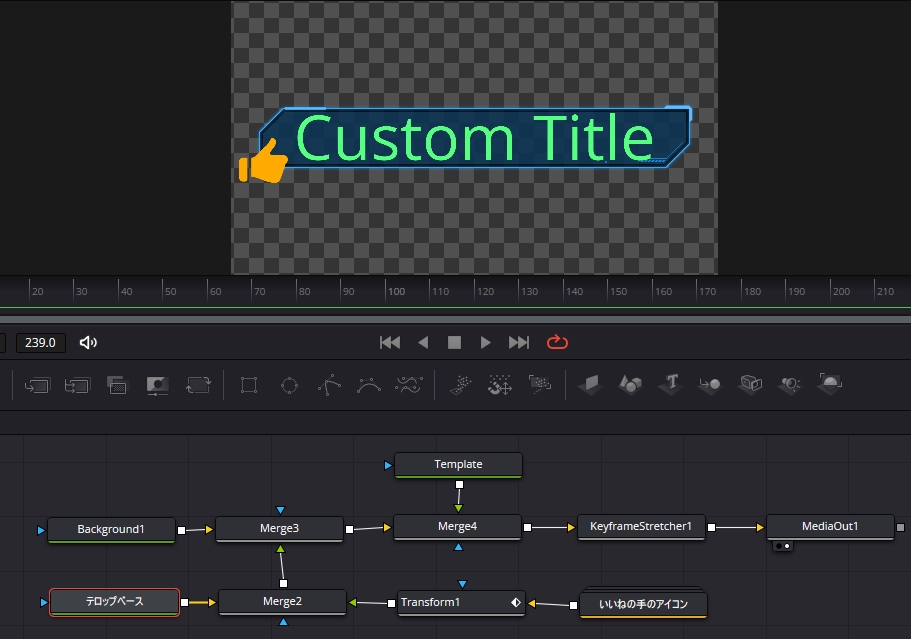Click the current frame field showing 239.0
The height and width of the screenshot is (639, 911).
pos(40,343)
